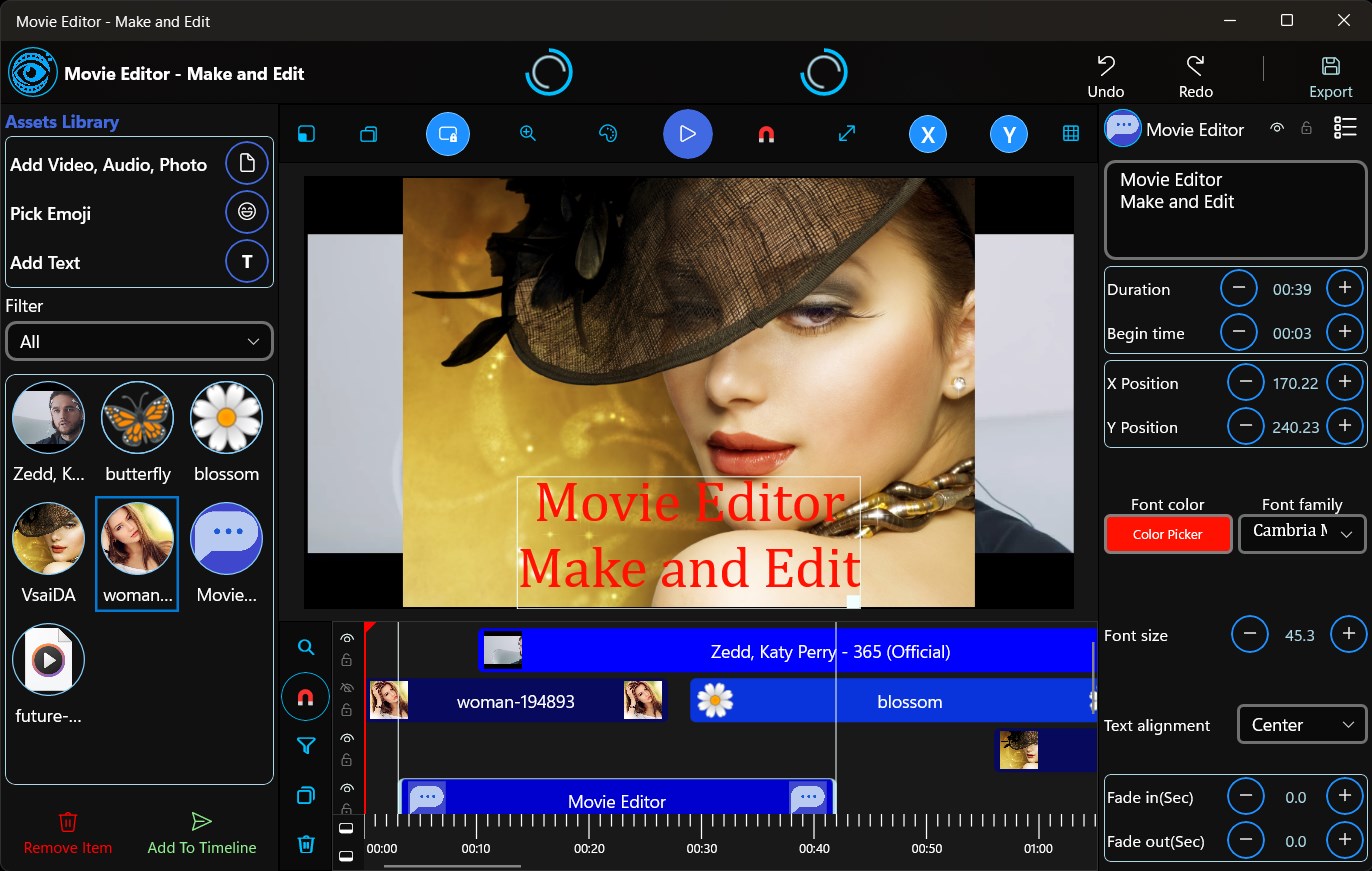Open the grid view icon above the timeline
The width and height of the screenshot is (1372, 871).
point(1070,132)
